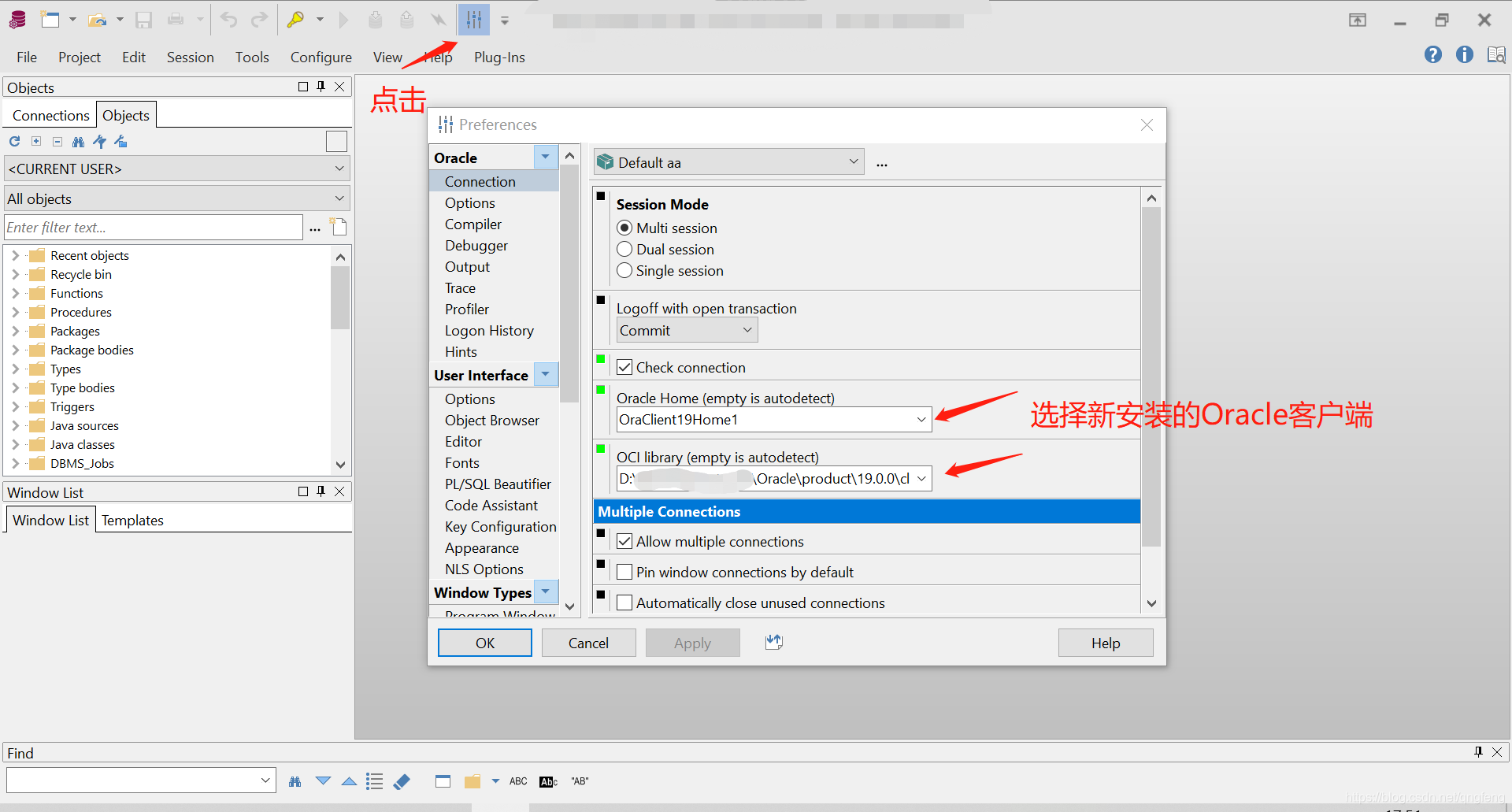Screen dimensions: 1512x812
Task: Toggle the "AB" whole word option
Action: (580, 781)
